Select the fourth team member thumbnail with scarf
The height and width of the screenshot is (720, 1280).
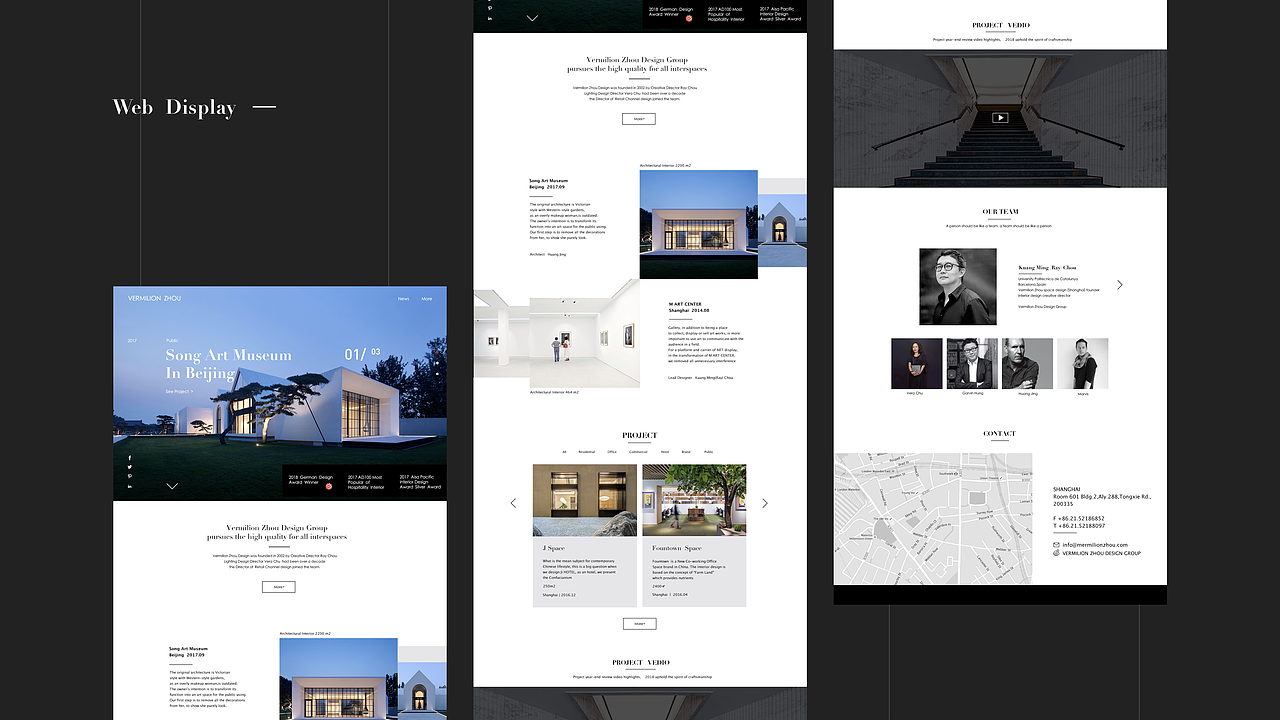[x=1083, y=363]
